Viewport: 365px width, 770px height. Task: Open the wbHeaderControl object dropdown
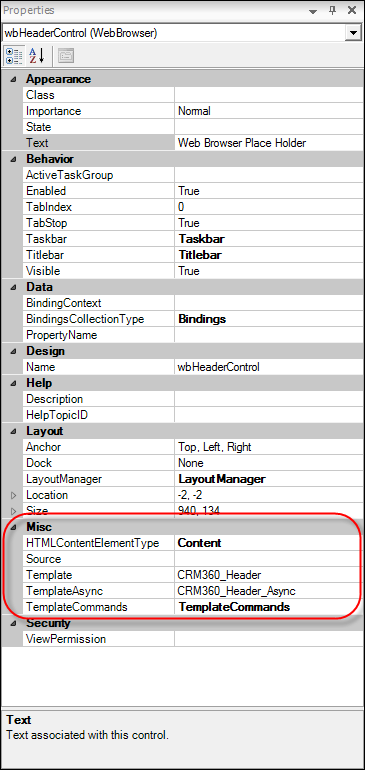click(x=352, y=33)
